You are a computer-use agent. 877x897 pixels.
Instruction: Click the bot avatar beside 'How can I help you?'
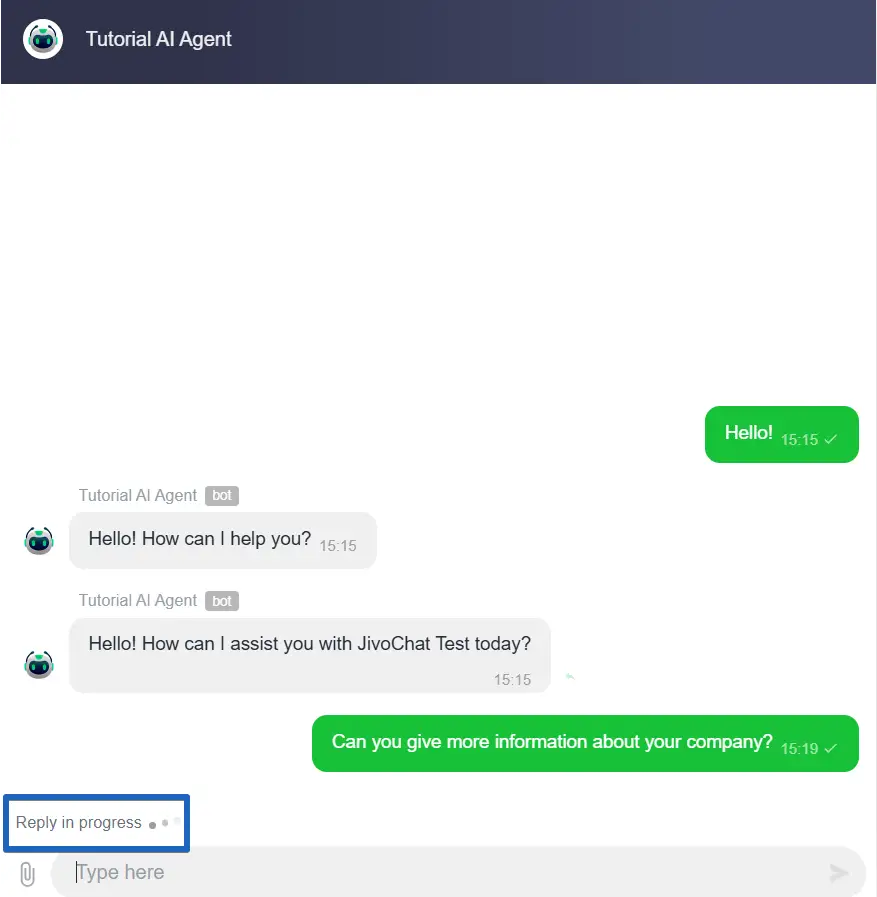click(39, 541)
